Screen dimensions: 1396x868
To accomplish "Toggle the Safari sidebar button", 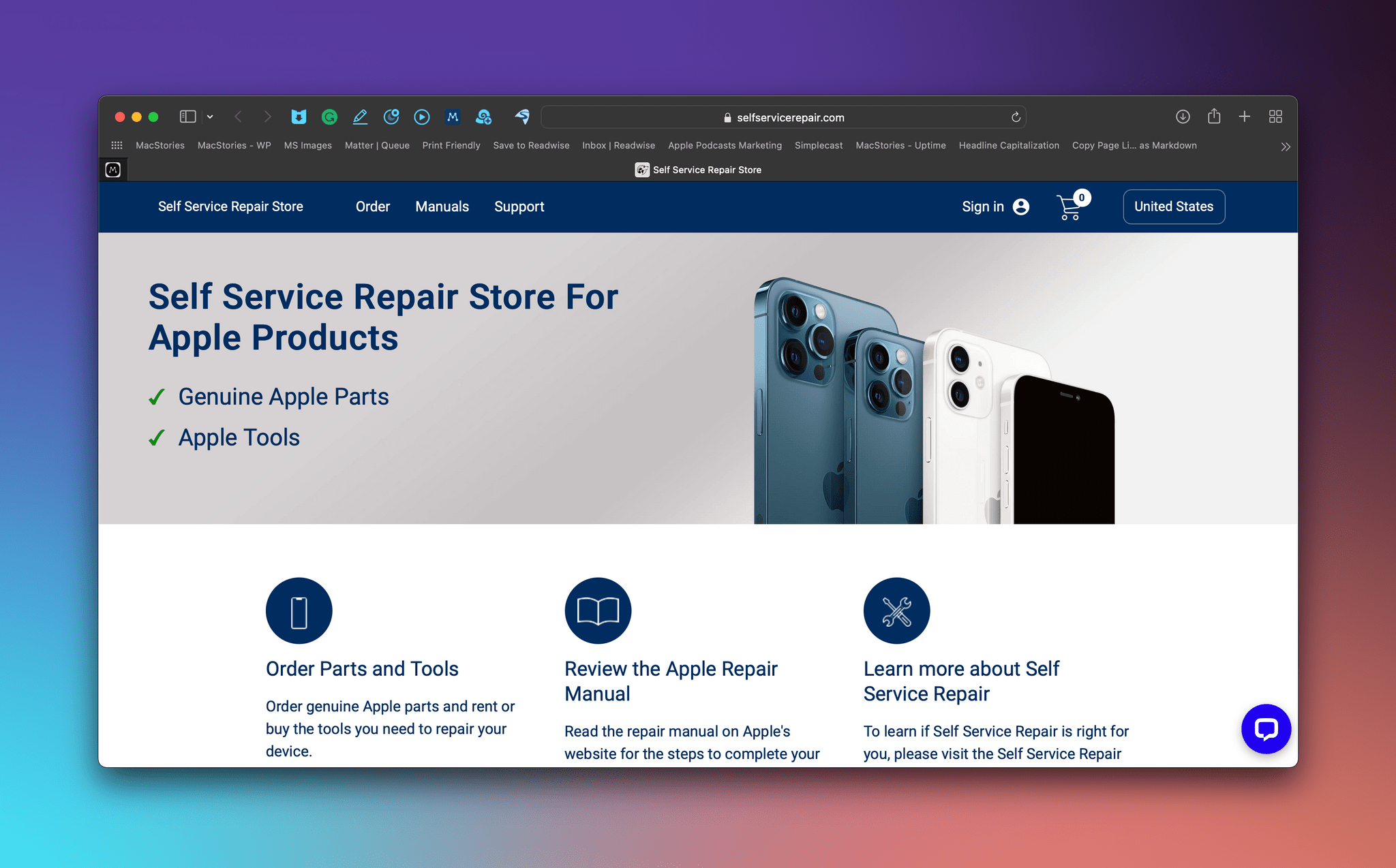I will click(x=187, y=117).
